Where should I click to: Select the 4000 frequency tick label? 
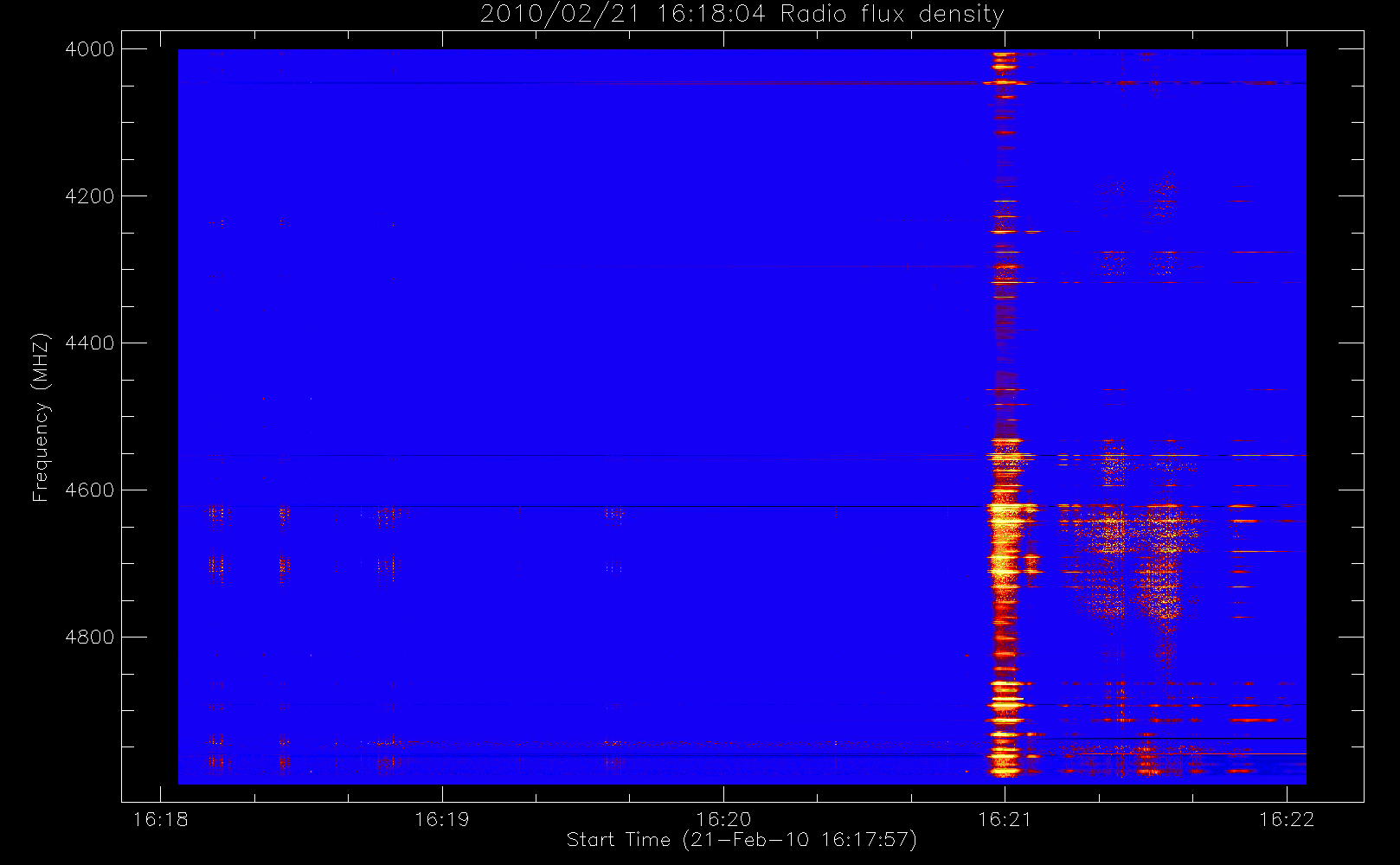tap(90, 49)
